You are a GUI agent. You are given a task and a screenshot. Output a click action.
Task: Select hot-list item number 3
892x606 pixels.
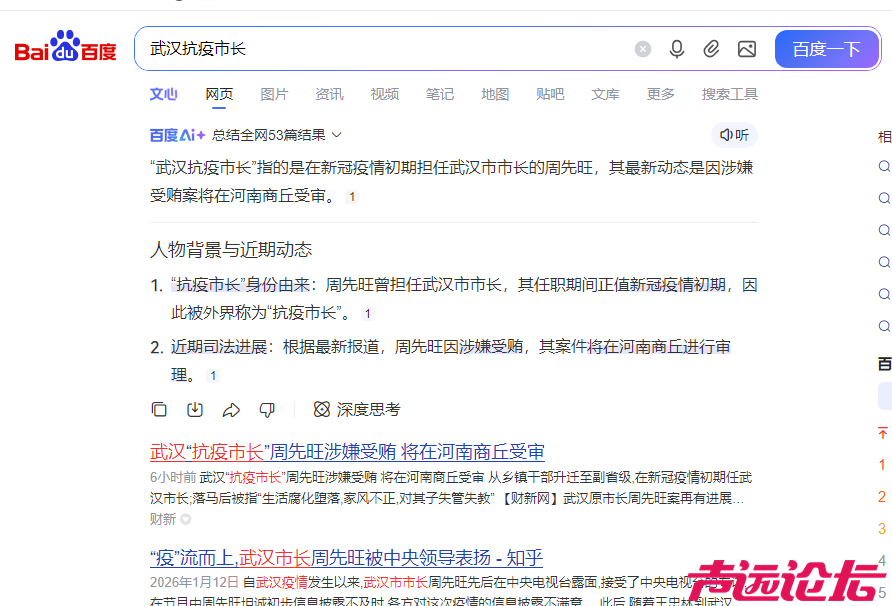[882, 529]
